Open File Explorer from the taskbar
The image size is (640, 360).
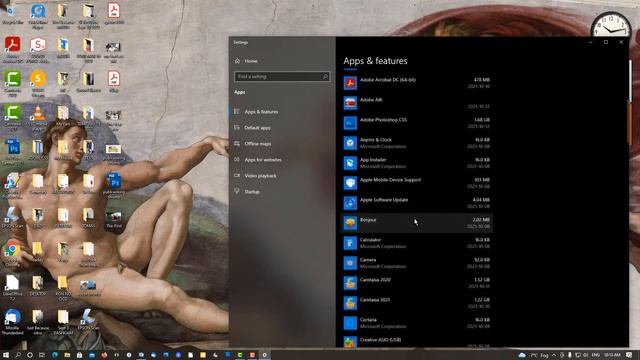(x=67, y=355)
